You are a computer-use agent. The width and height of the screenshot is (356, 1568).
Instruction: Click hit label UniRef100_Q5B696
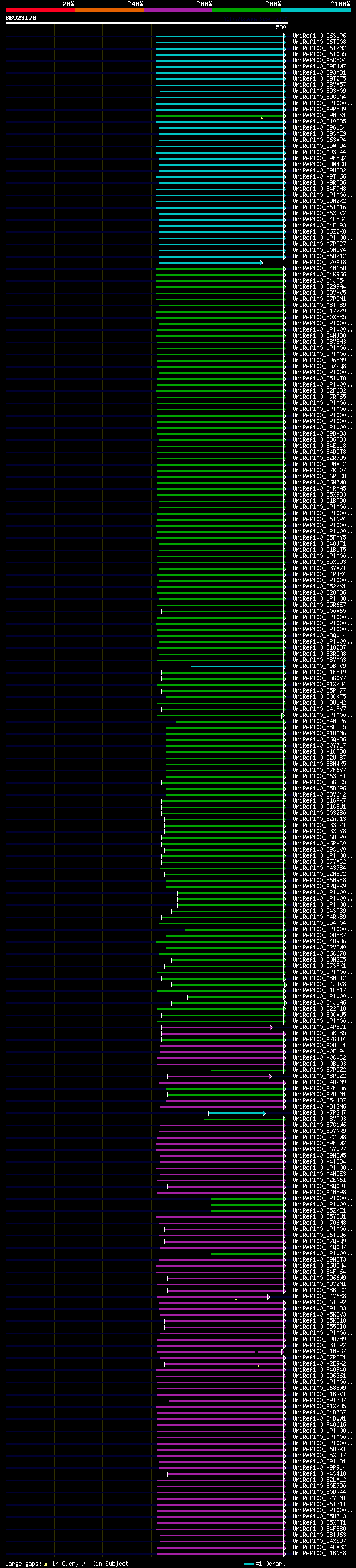click(319, 789)
